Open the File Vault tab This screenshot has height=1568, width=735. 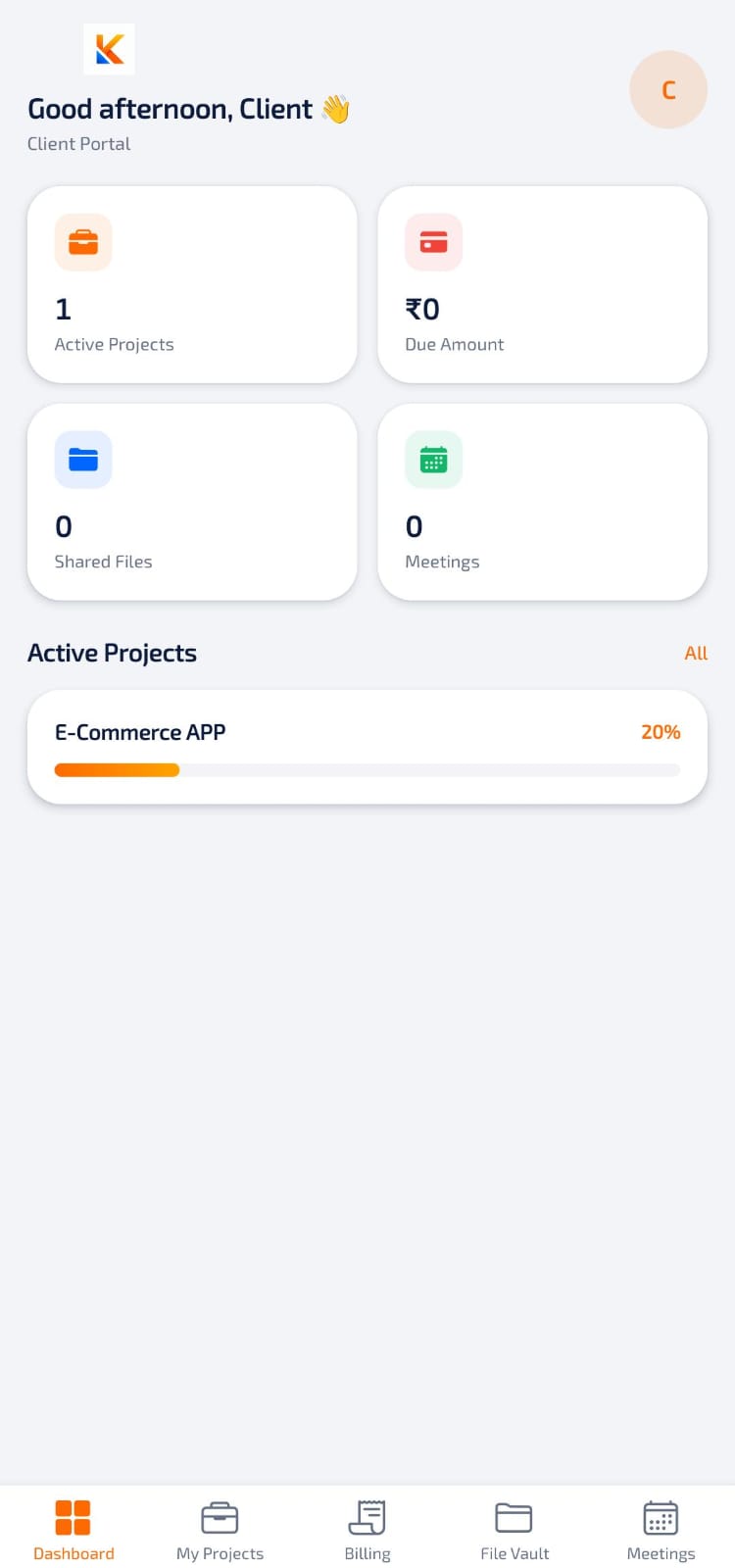tap(514, 1531)
